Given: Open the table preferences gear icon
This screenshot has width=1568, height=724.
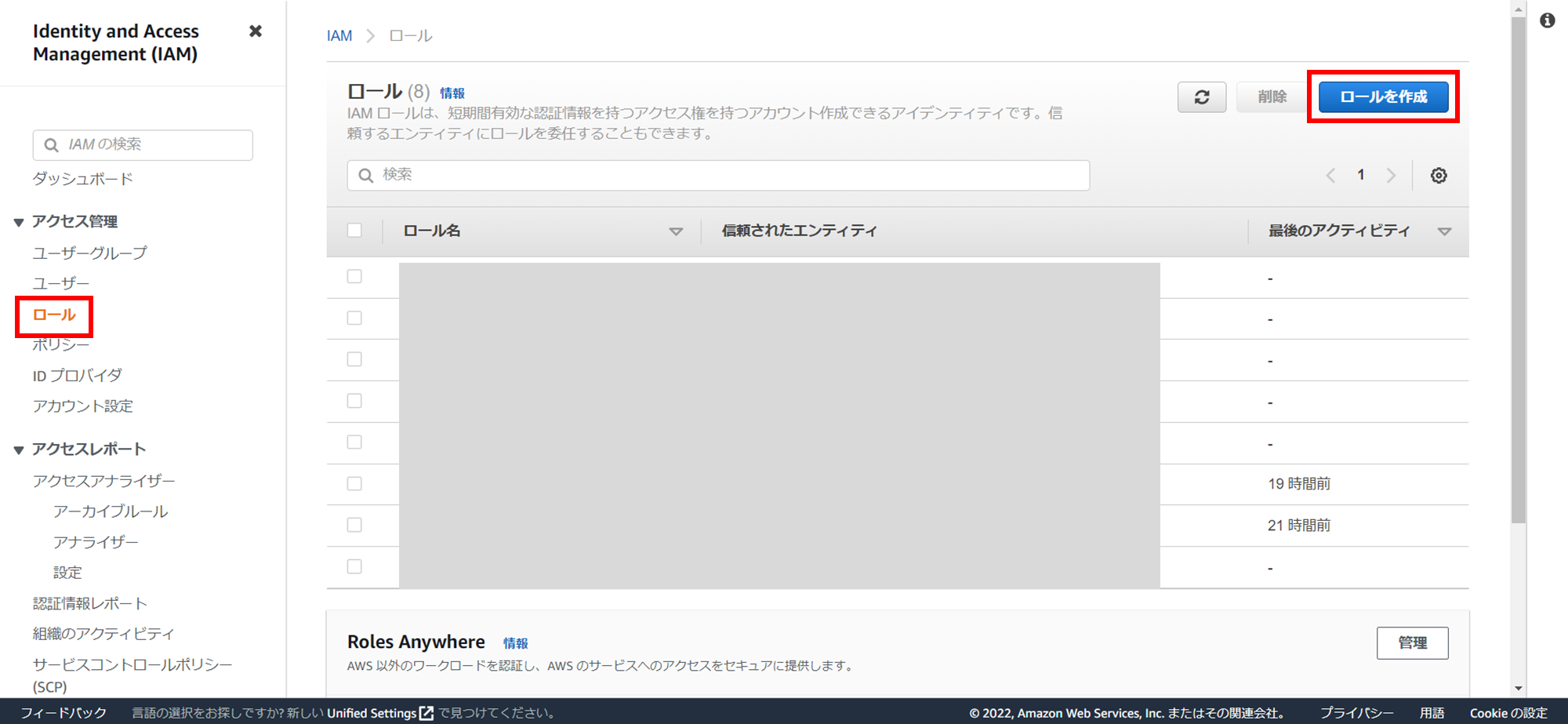Looking at the screenshot, I should point(1439,175).
